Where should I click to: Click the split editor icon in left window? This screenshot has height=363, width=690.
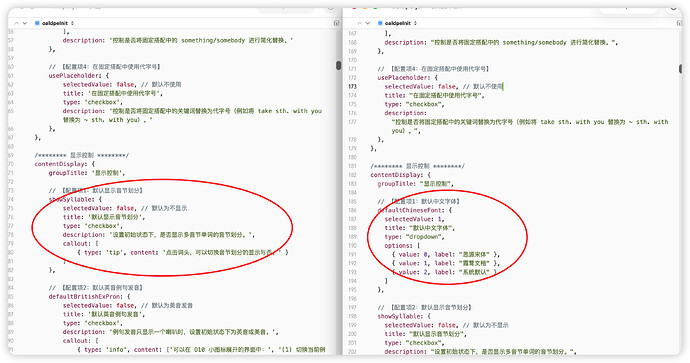click(337, 23)
